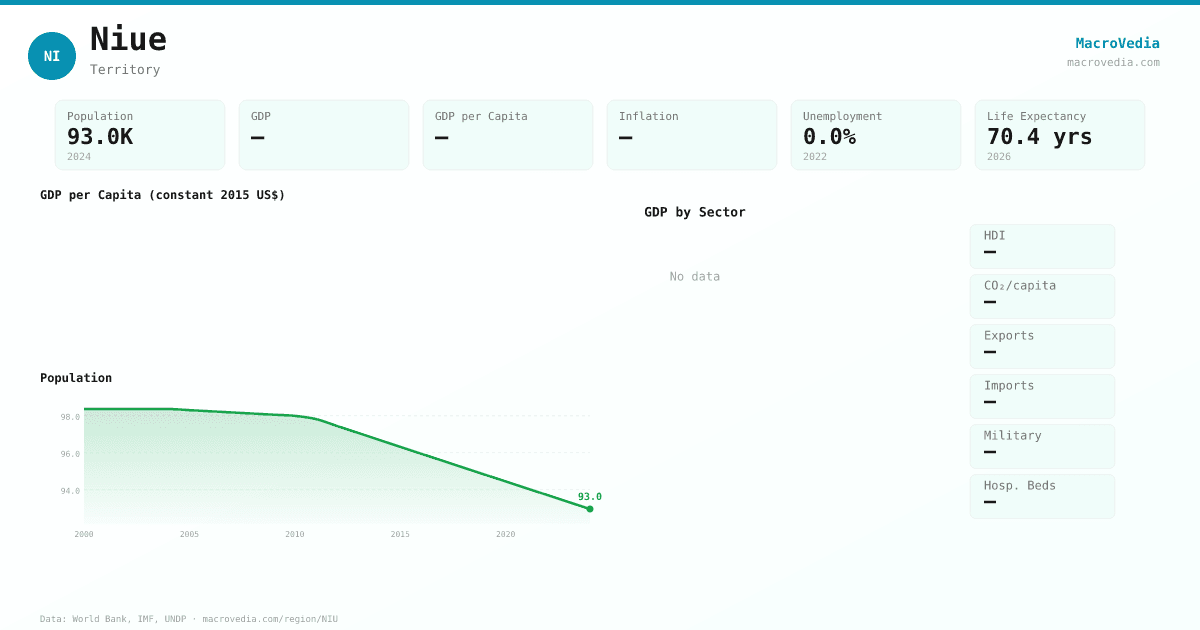Open the Life Expectancy card

click(x=1059, y=135)
